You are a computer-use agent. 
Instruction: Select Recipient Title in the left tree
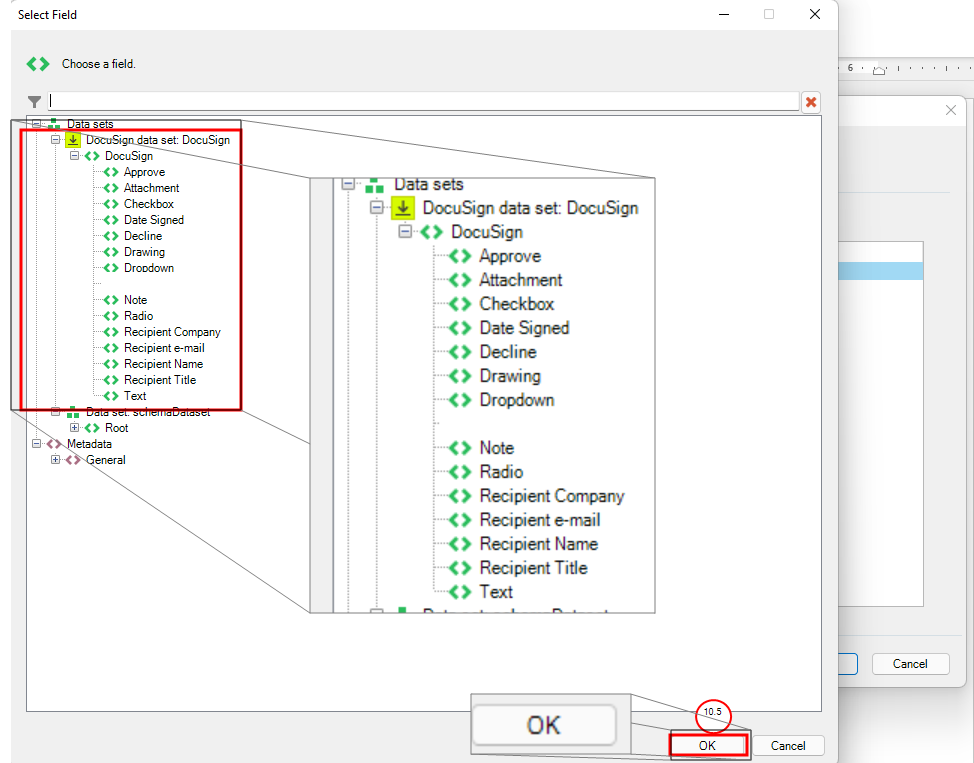[x=160, y=380]
